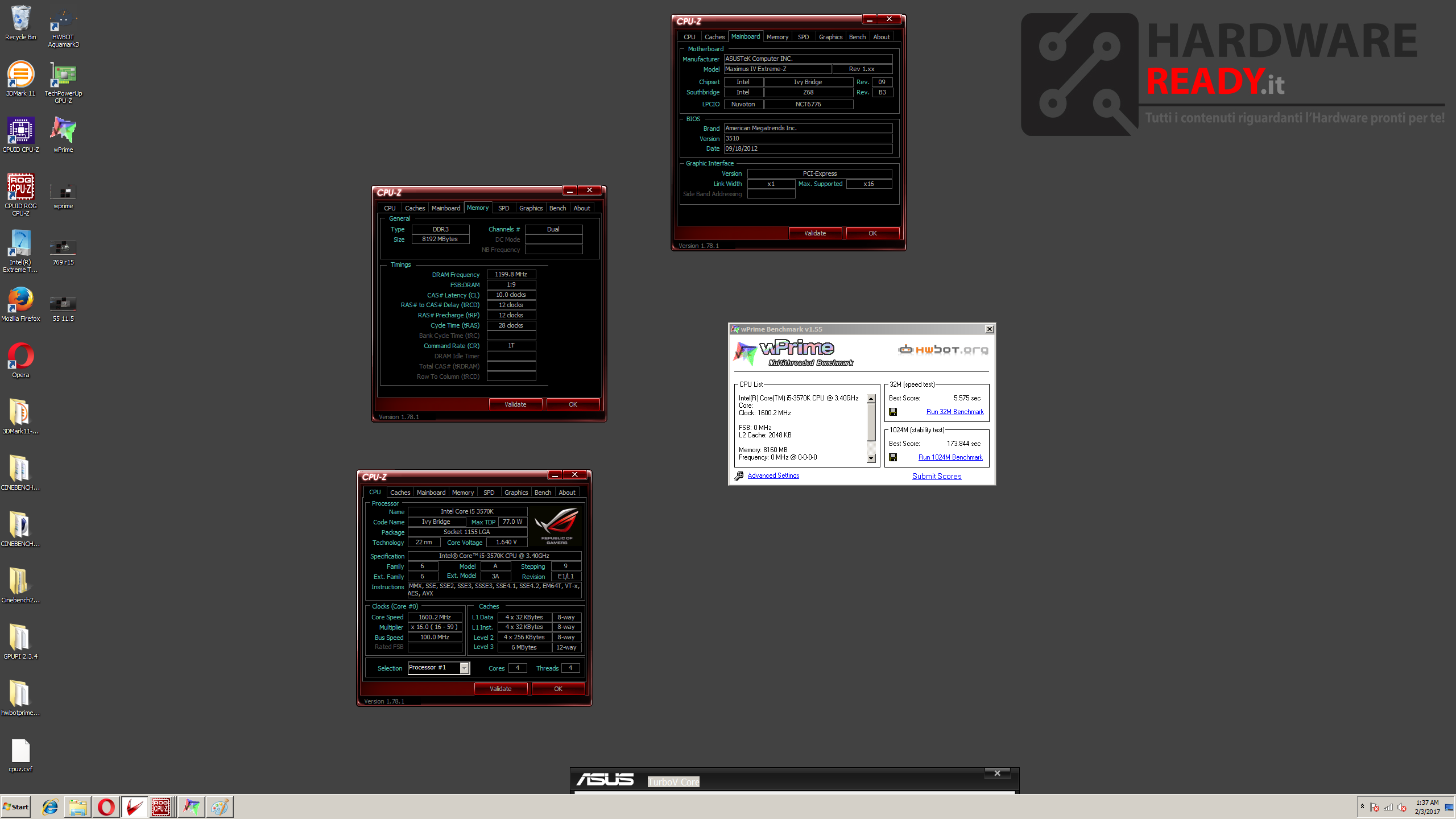Click Core Voltage value 1.640 V
The width and height of the screenshot is (1456, 819).
tap(506, 543)
